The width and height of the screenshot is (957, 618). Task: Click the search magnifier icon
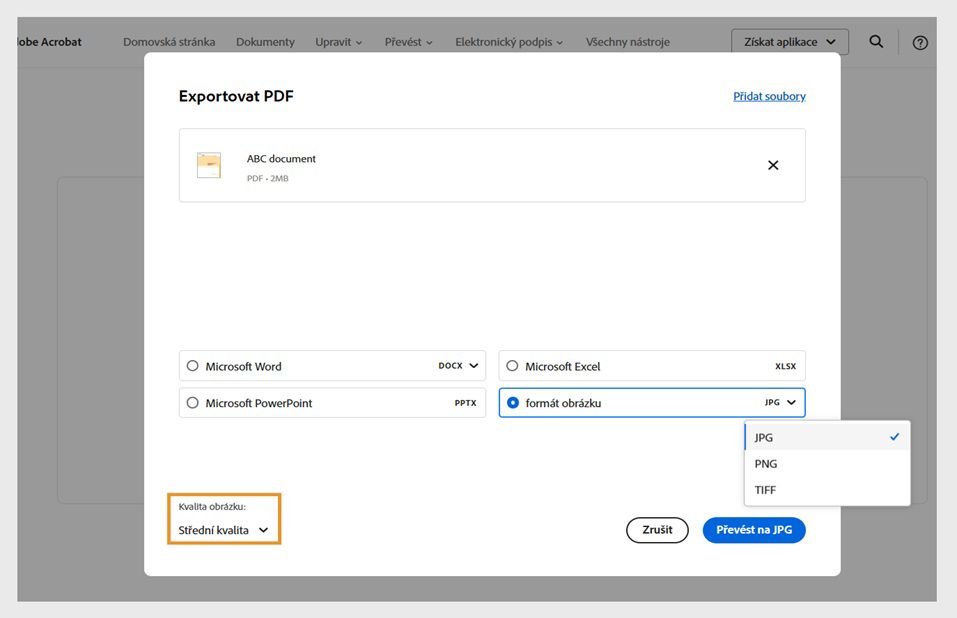pos(876,42)
